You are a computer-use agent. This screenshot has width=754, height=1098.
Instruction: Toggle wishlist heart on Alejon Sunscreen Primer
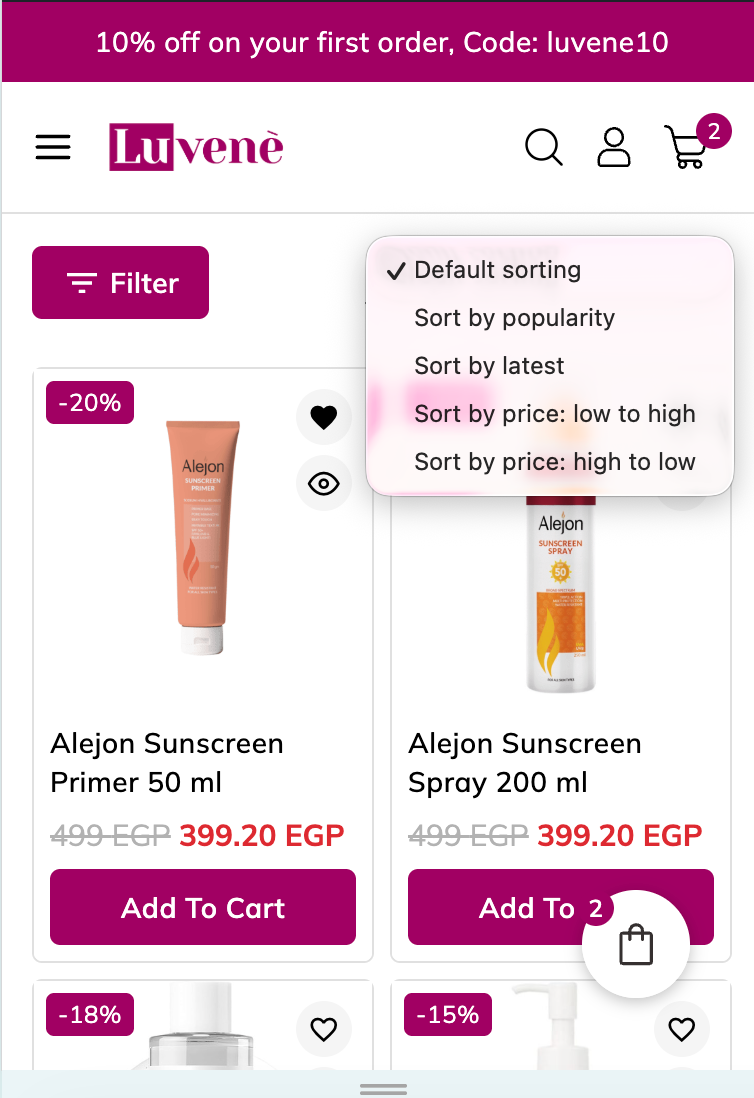click(324, 417)
